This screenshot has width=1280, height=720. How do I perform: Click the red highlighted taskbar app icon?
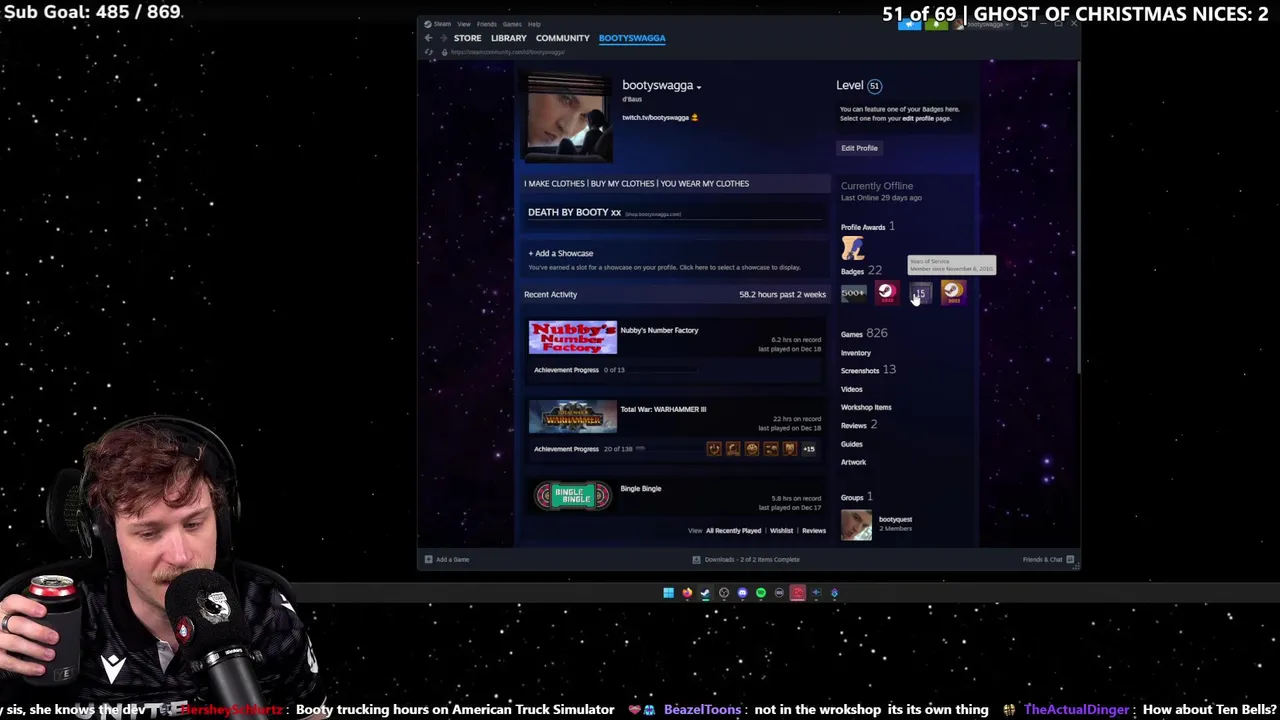point(798,593)
